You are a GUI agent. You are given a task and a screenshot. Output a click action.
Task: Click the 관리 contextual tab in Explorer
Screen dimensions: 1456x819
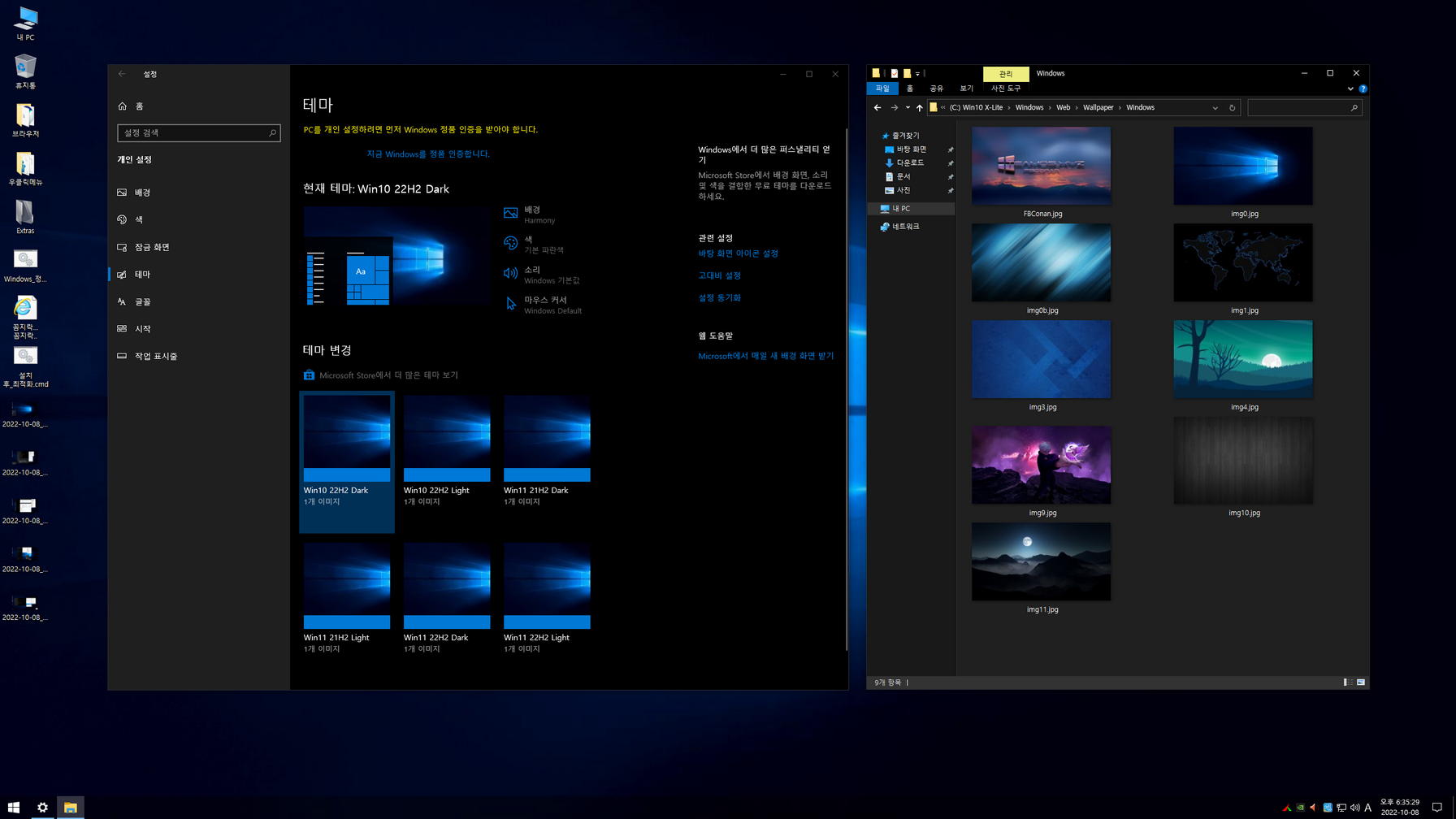pyautogui.click(x=1006, y=74)
